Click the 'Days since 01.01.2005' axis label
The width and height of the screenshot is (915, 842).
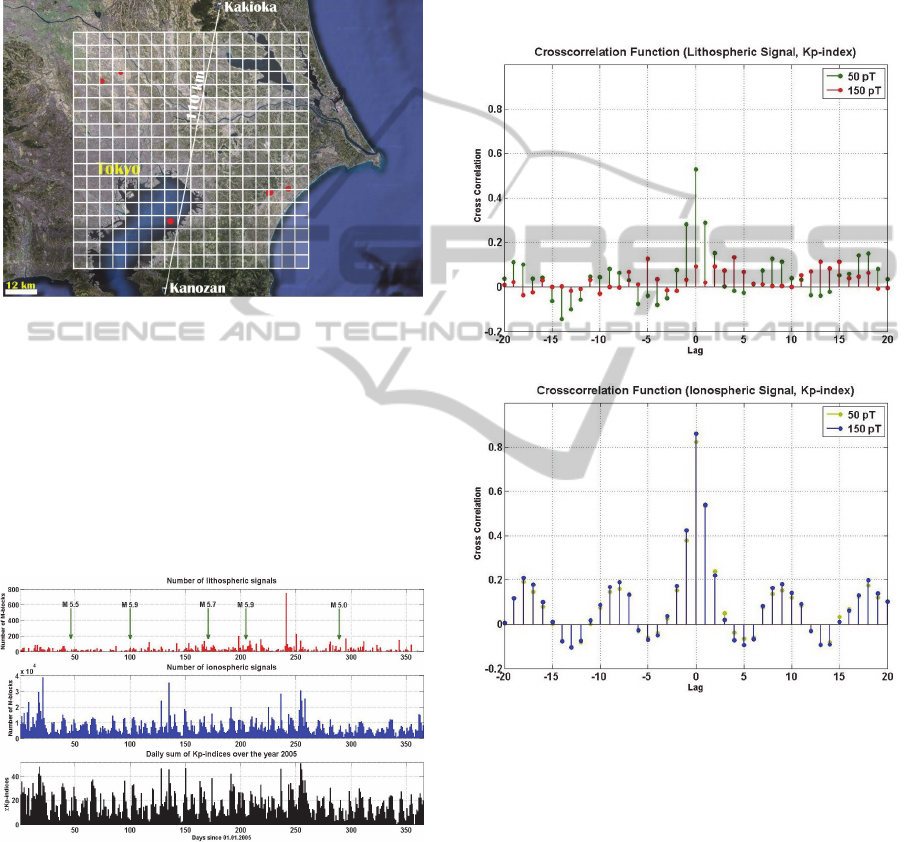224,837
